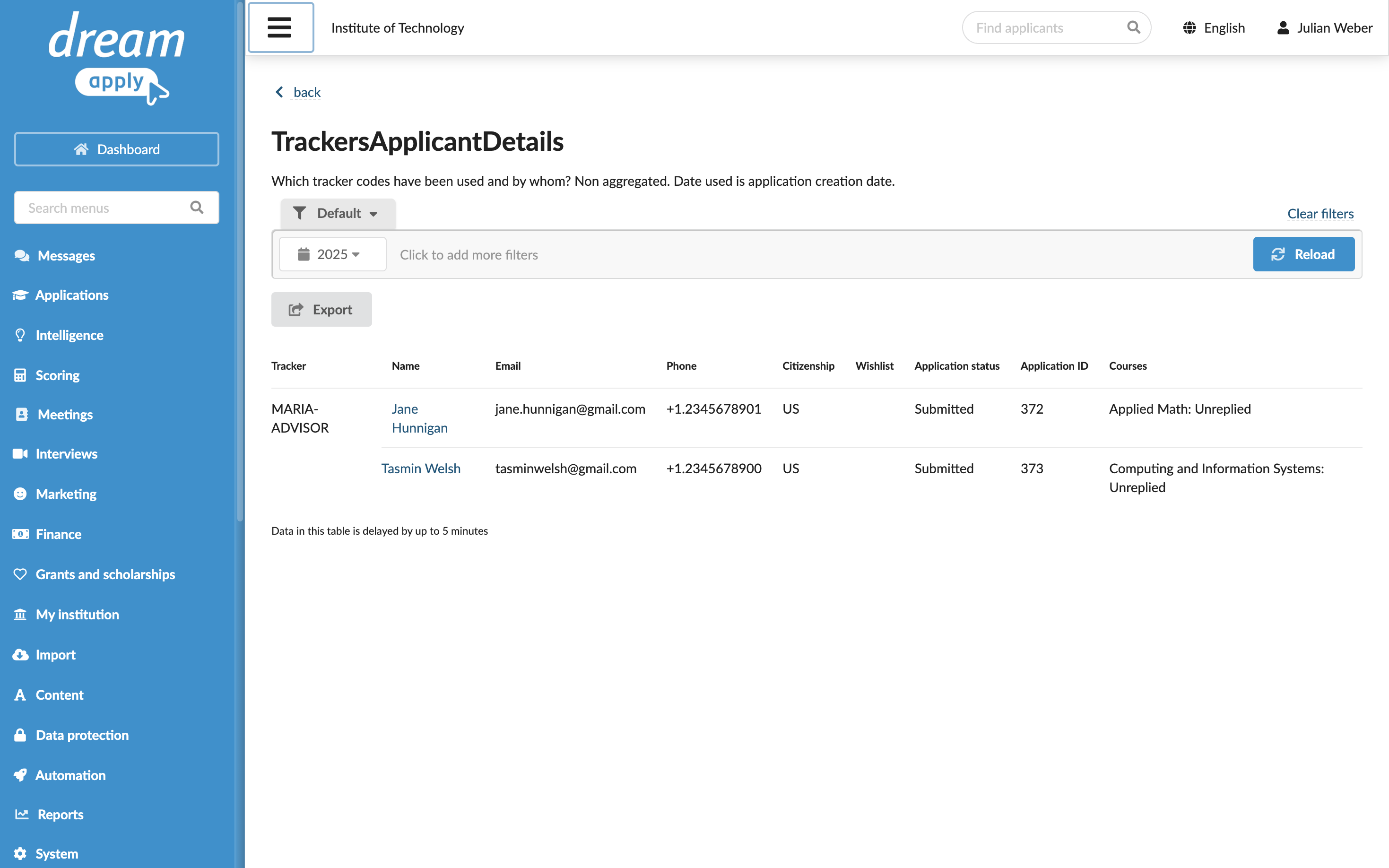Click the globe language icon
Screen dimensions: 1389x868
point(1189,27)
